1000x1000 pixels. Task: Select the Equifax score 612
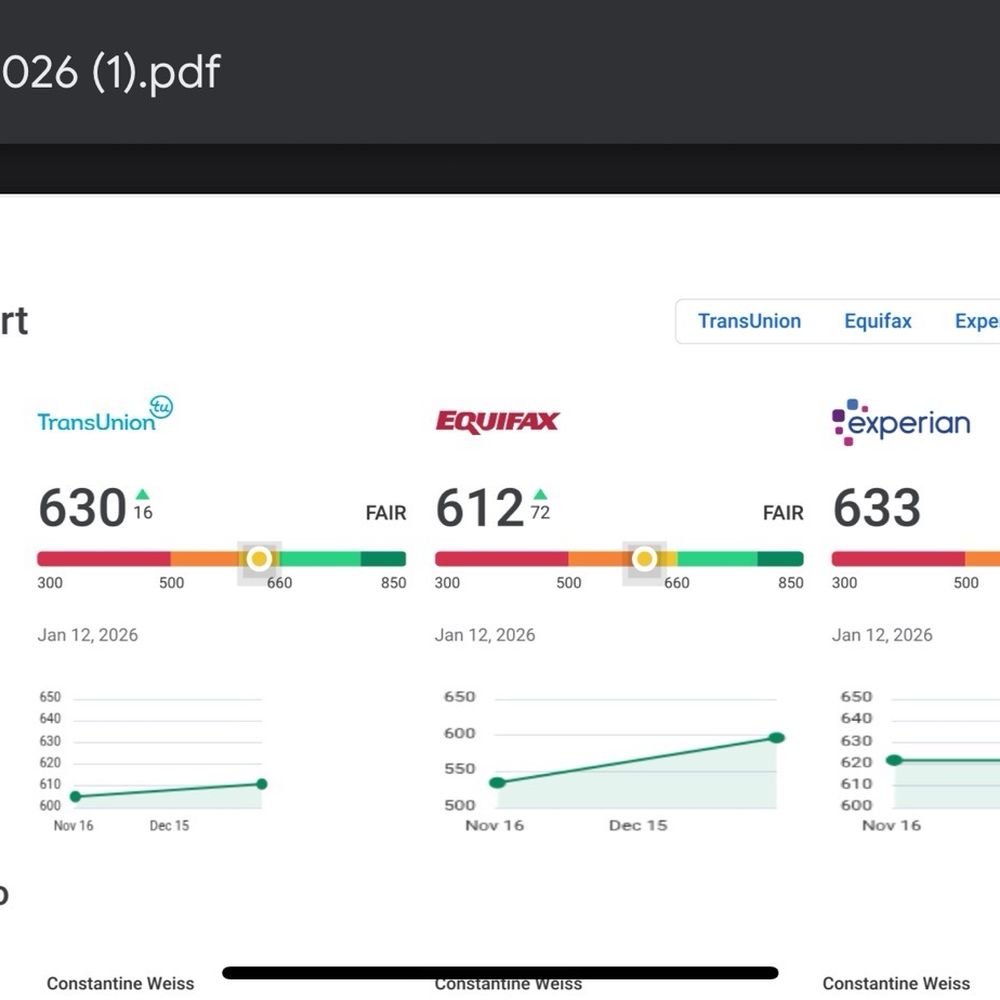point(480,508)
